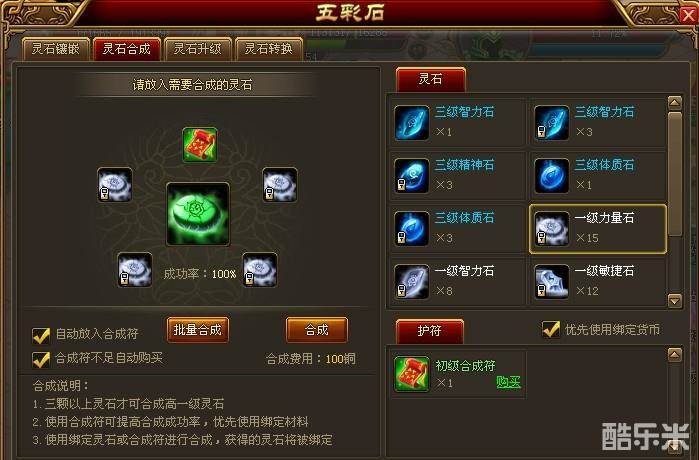This screenshot has height=460, width=699.
Task: Toggle 合成符不足自动购买 checkbox
Action: [x=41, y=359]
